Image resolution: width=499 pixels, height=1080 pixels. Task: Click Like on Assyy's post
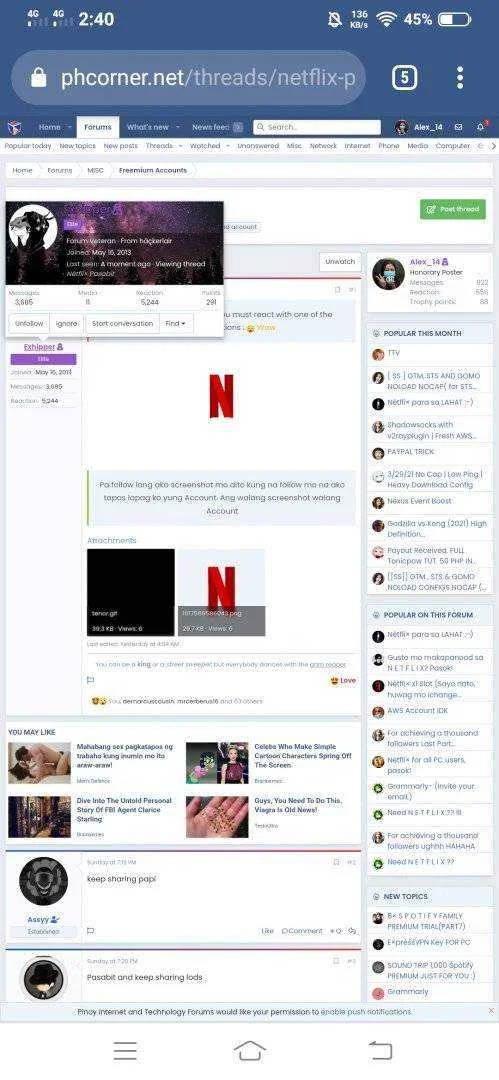click(x=267, y=931)
